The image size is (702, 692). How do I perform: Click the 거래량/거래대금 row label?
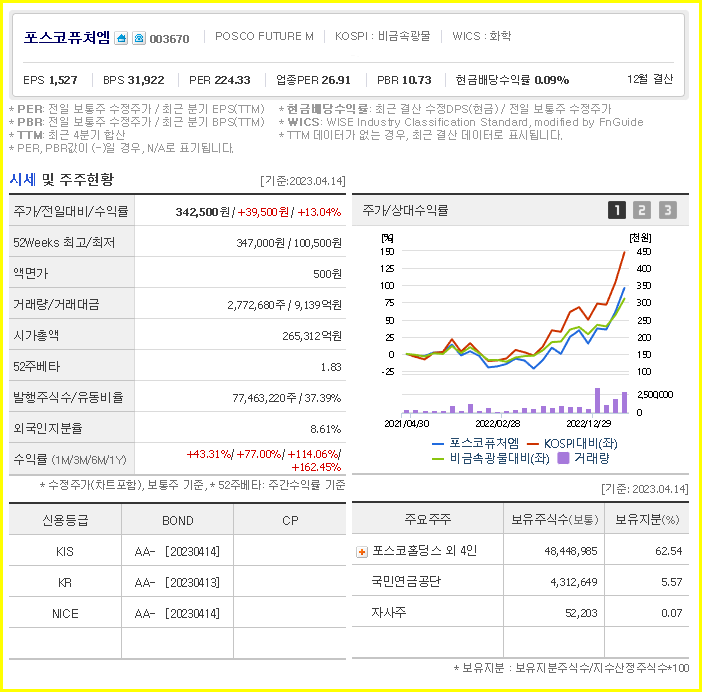[56, 304]
